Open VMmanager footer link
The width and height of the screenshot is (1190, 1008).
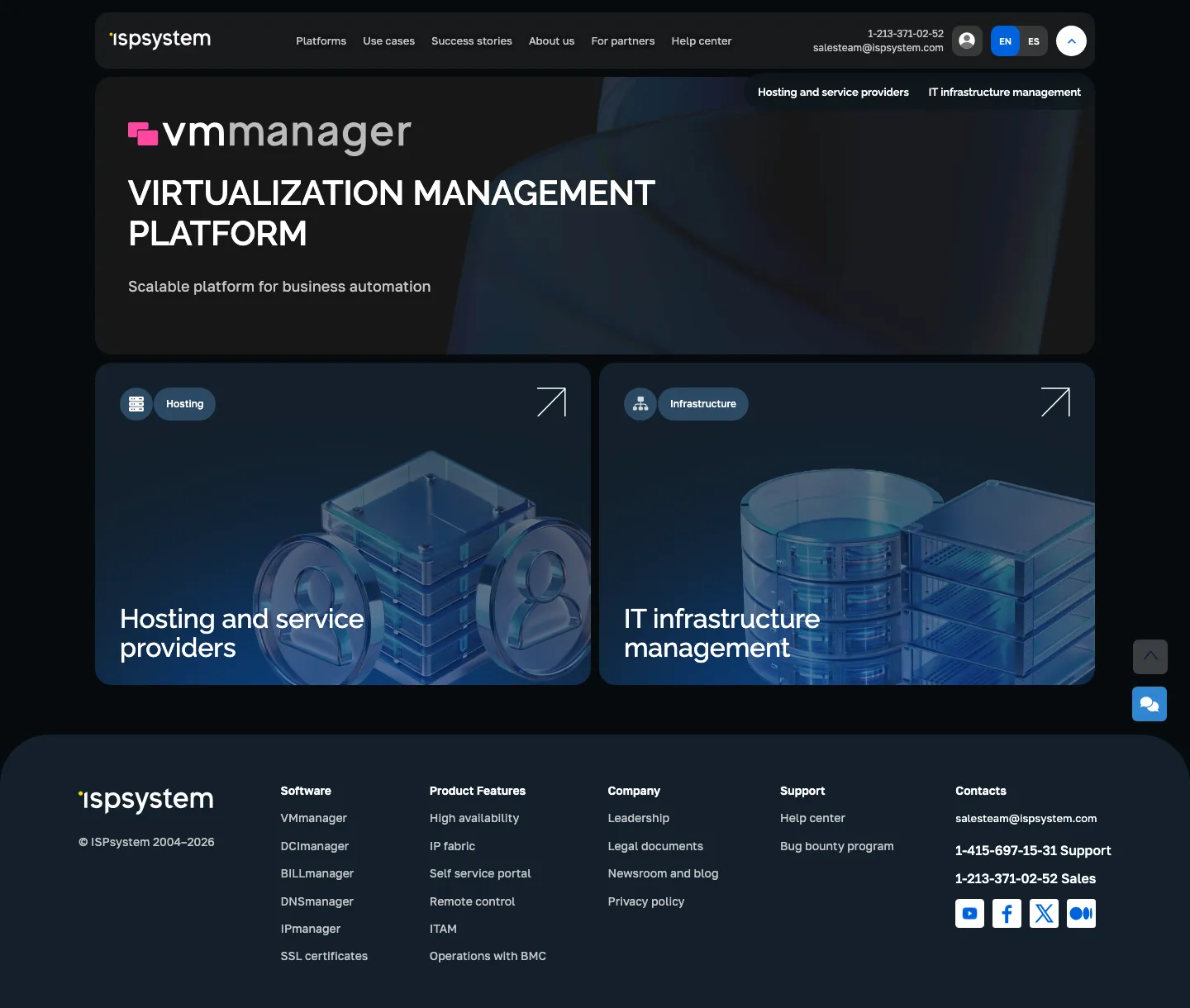pyautogui.click(x=314, y=818)
